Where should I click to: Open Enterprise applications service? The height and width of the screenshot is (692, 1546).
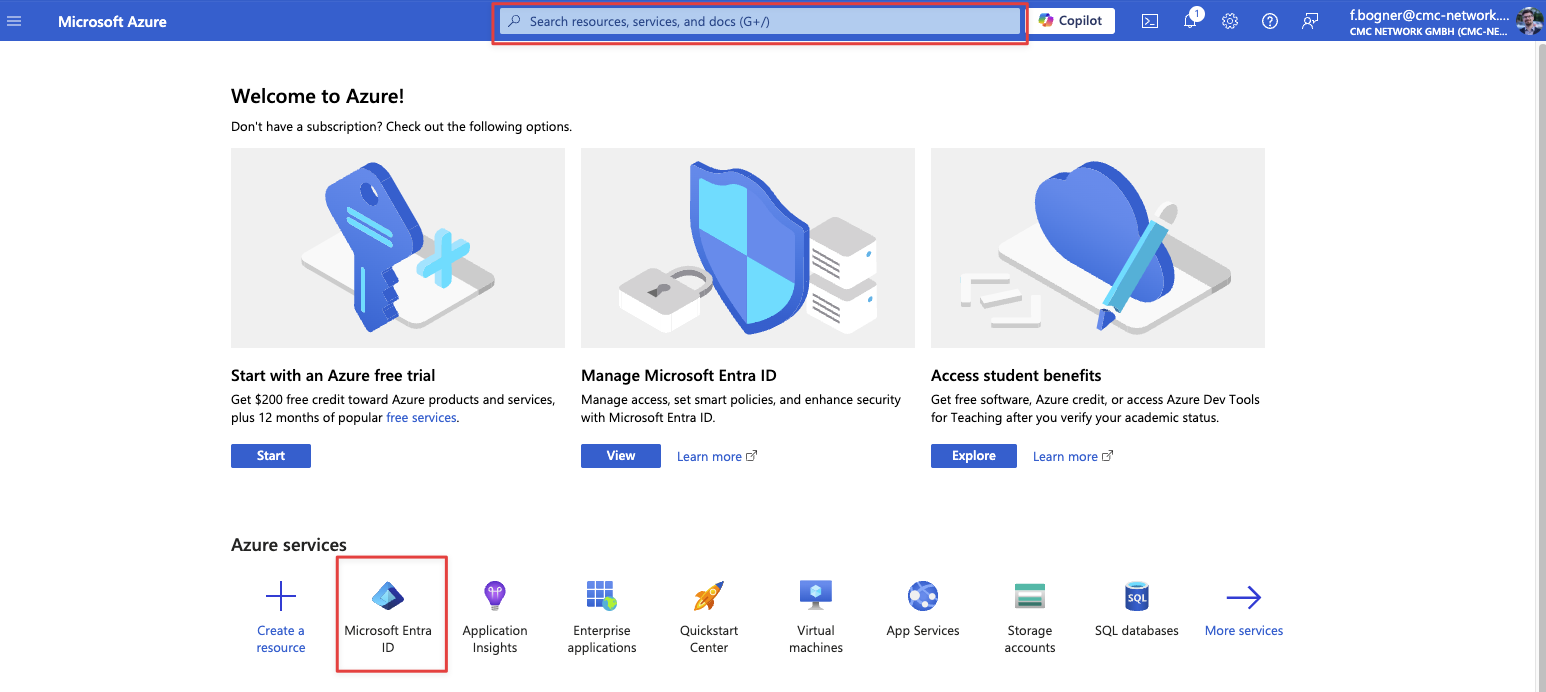click(x=601, y=616)
